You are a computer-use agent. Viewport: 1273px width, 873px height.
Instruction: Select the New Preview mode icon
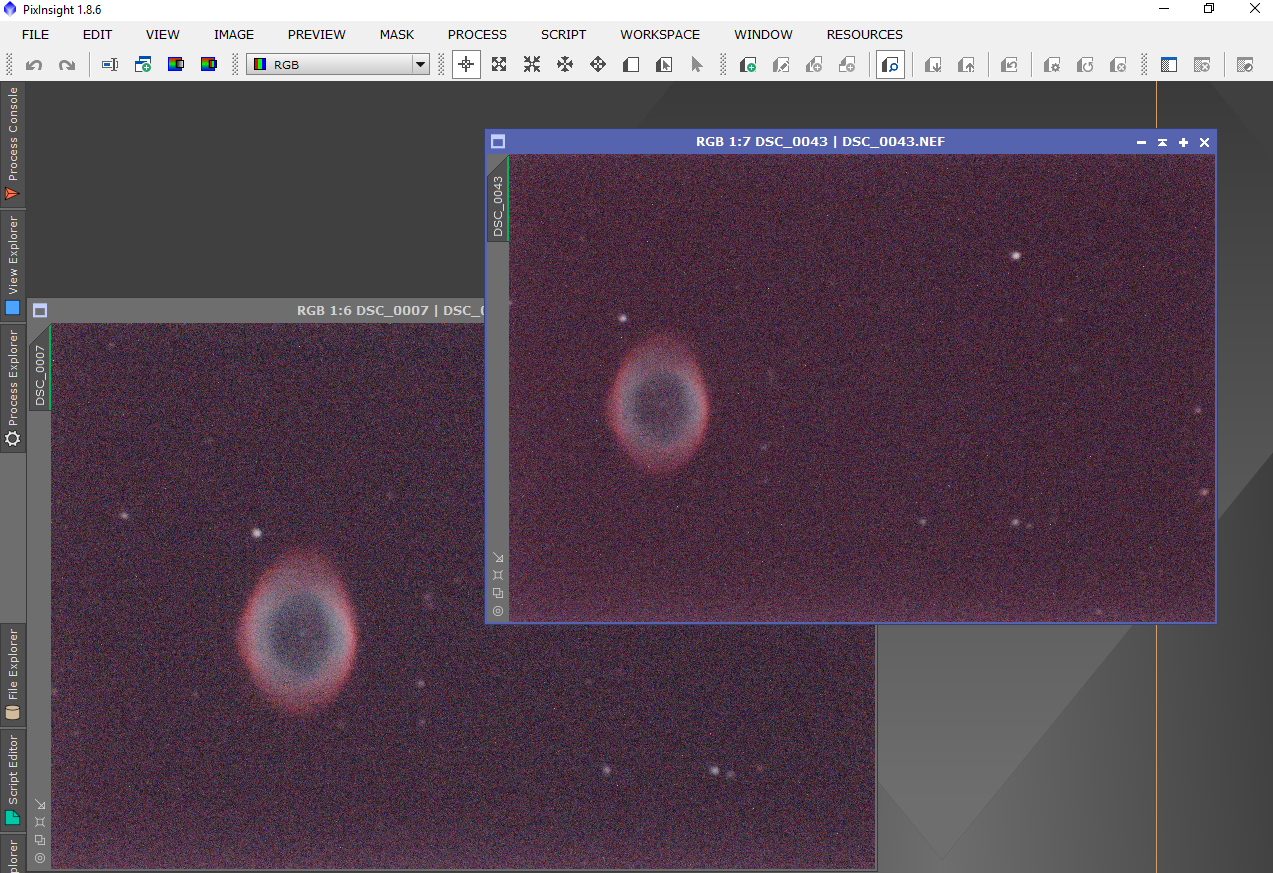(631, 65)
